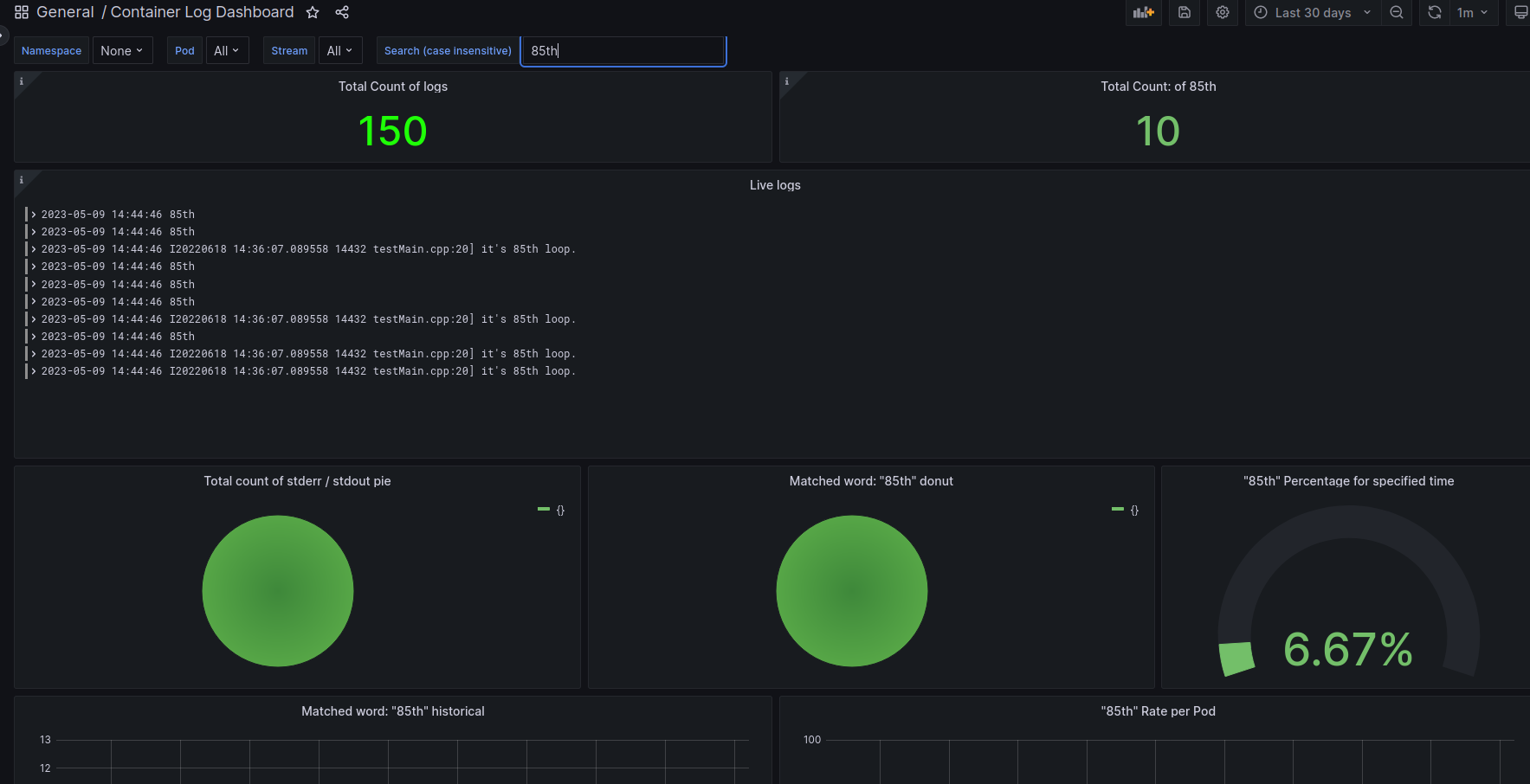Toggle the stderr / stdout pie legend series
The height and width of the screenshot is (784, 1530).
point(552,510)
